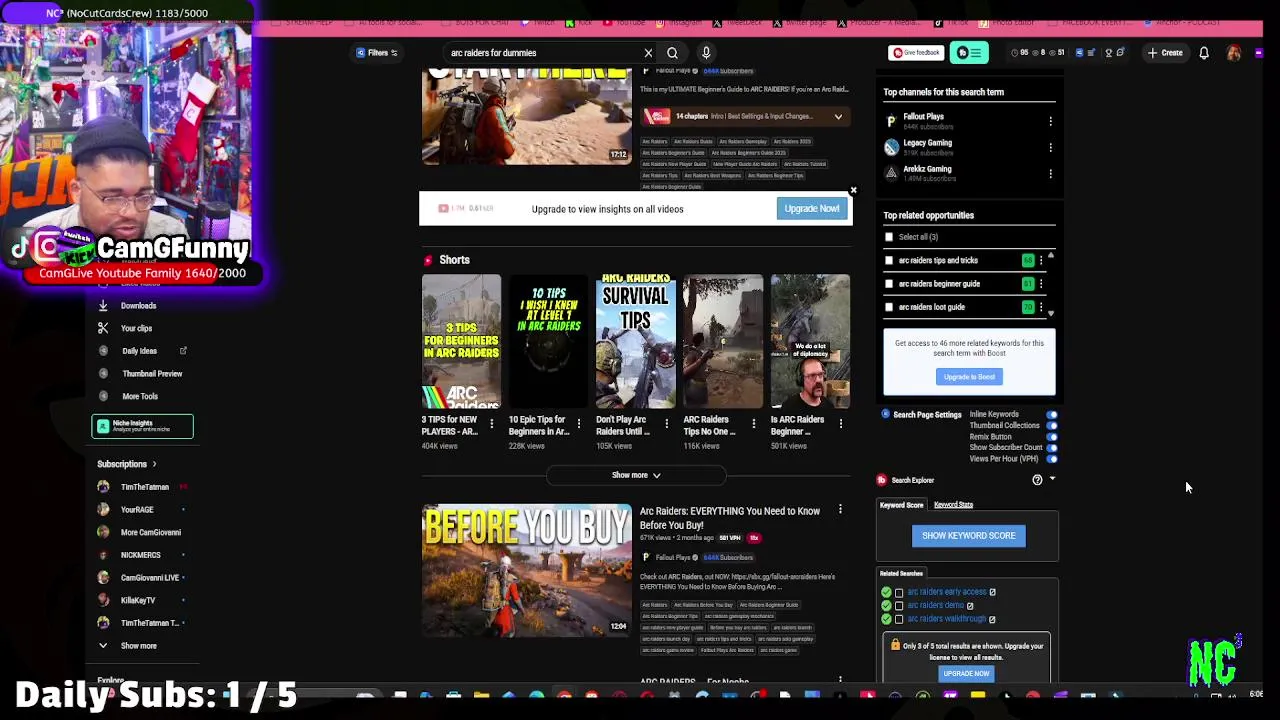Open YourRAGE subscription
Viewport: 1280px width, 720px height.
(x=137, y=510)
